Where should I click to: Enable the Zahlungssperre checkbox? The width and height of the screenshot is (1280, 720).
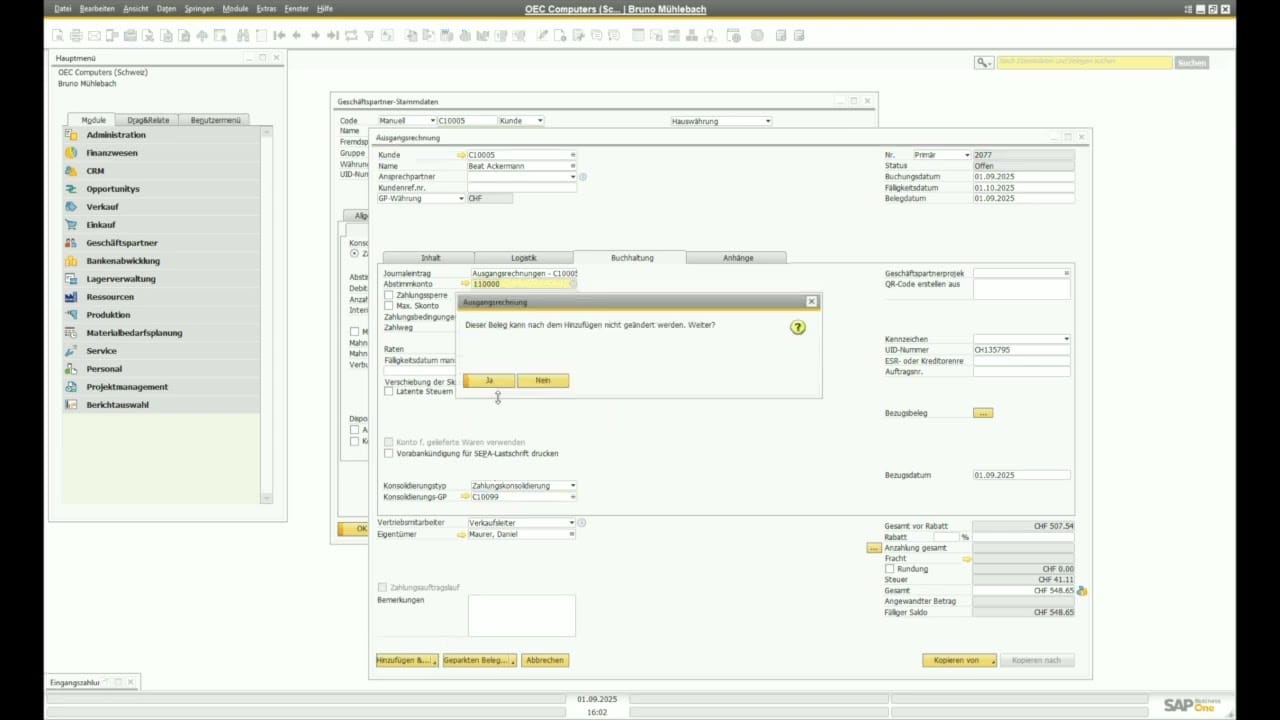pos(389,295)
